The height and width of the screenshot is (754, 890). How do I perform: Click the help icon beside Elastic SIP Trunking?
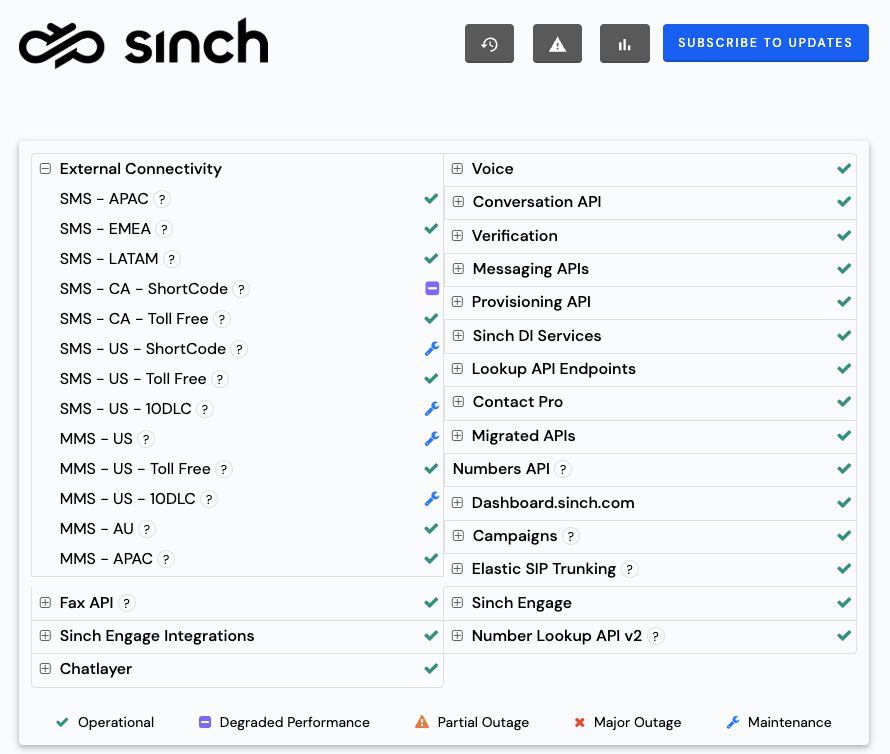point(629,569)
